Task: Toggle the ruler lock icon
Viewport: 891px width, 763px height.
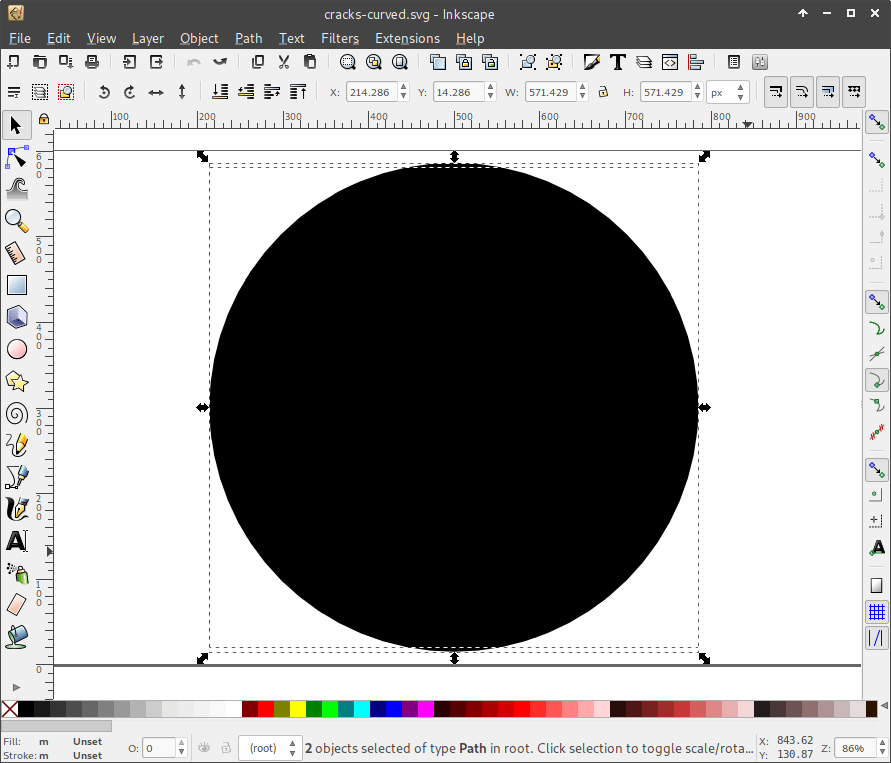Action: pos(43,118)
